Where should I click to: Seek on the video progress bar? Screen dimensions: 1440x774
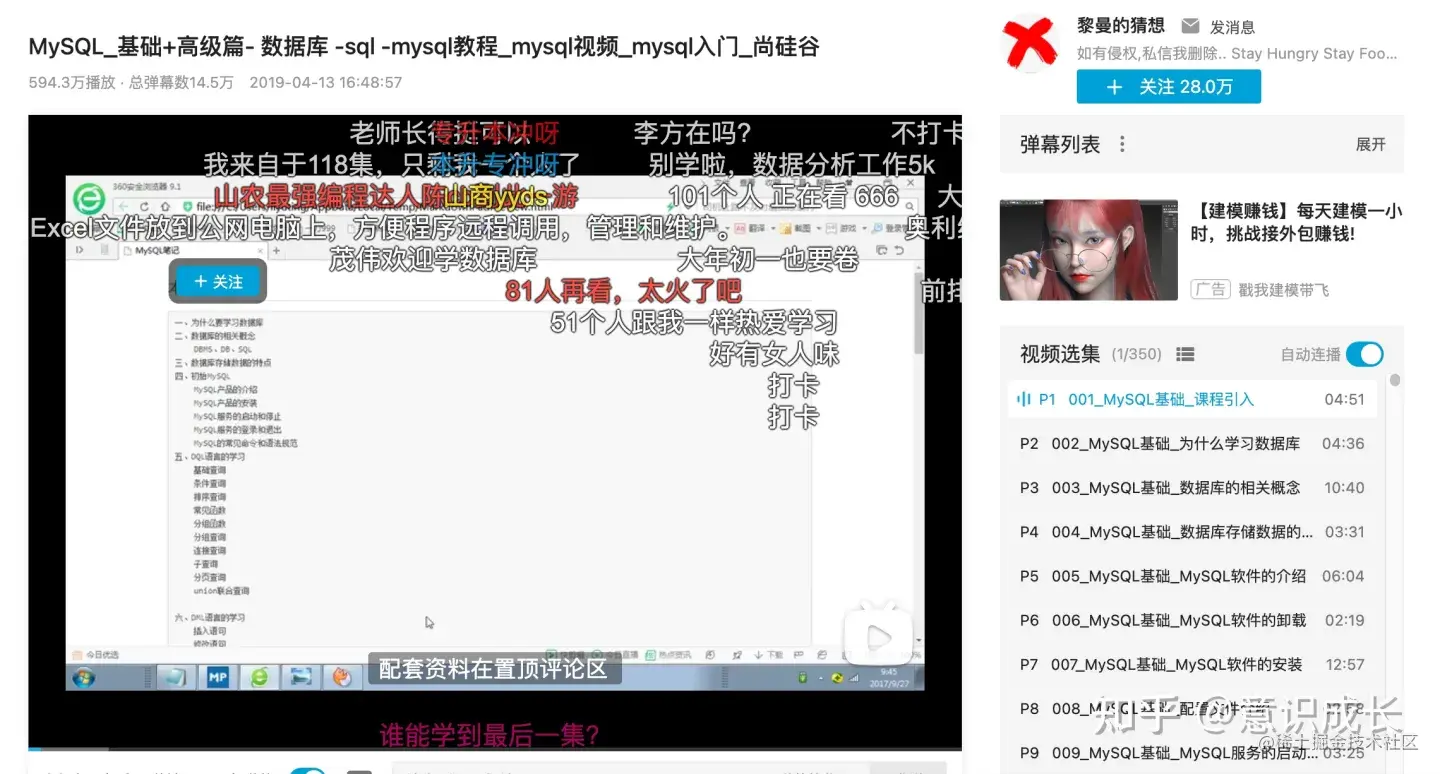pyautogui.click(x=495, y=749)
